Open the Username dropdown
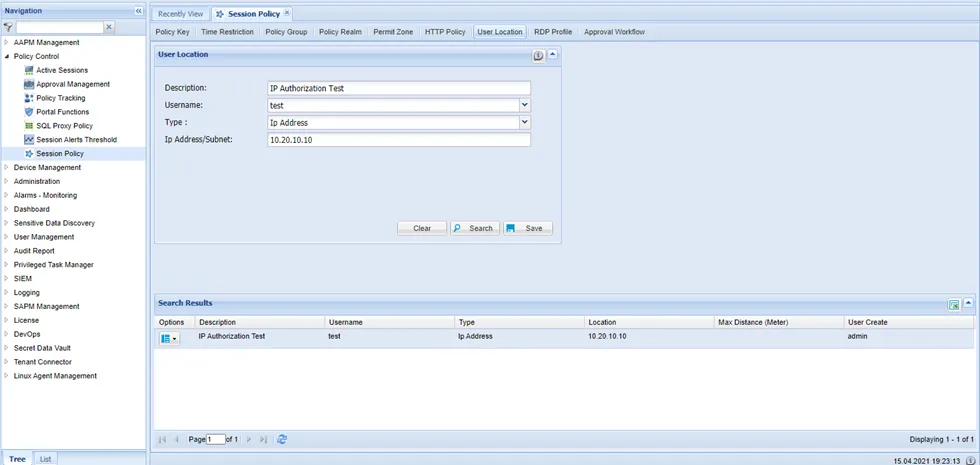Viewport: 980px width, 465px height. pos(525,105)
